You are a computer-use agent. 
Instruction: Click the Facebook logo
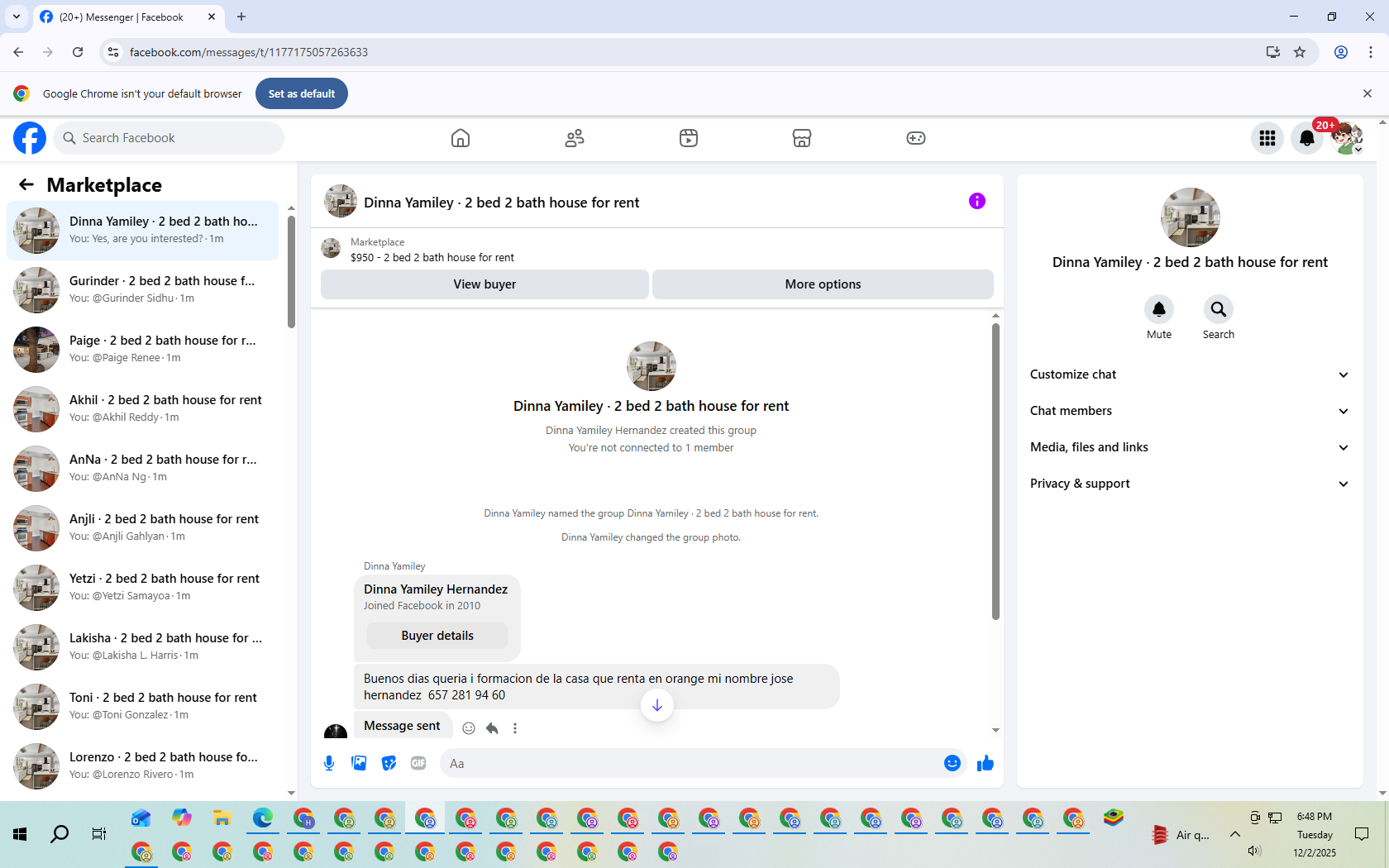[30, 138]
